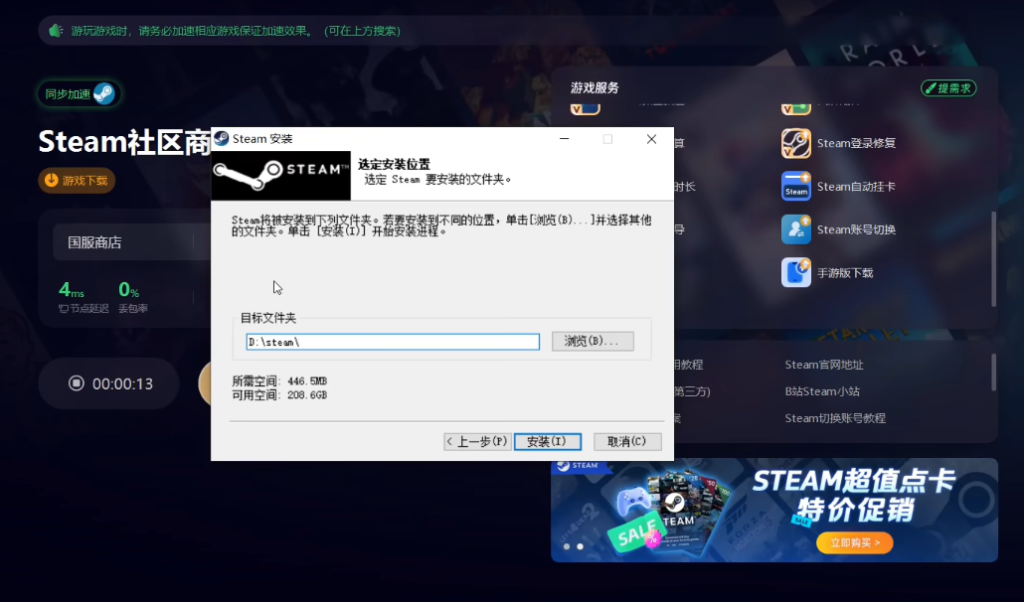1024x602 pixels.
Task: Click the 选定安装位置 heading
Action: [394, 164]
